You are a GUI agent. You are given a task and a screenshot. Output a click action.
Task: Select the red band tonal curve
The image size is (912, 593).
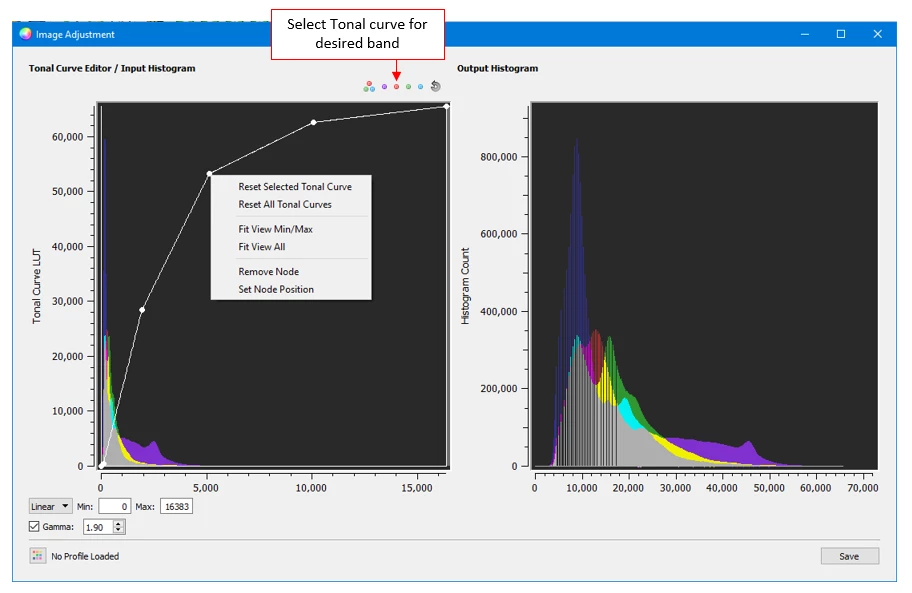pos(396,87)
